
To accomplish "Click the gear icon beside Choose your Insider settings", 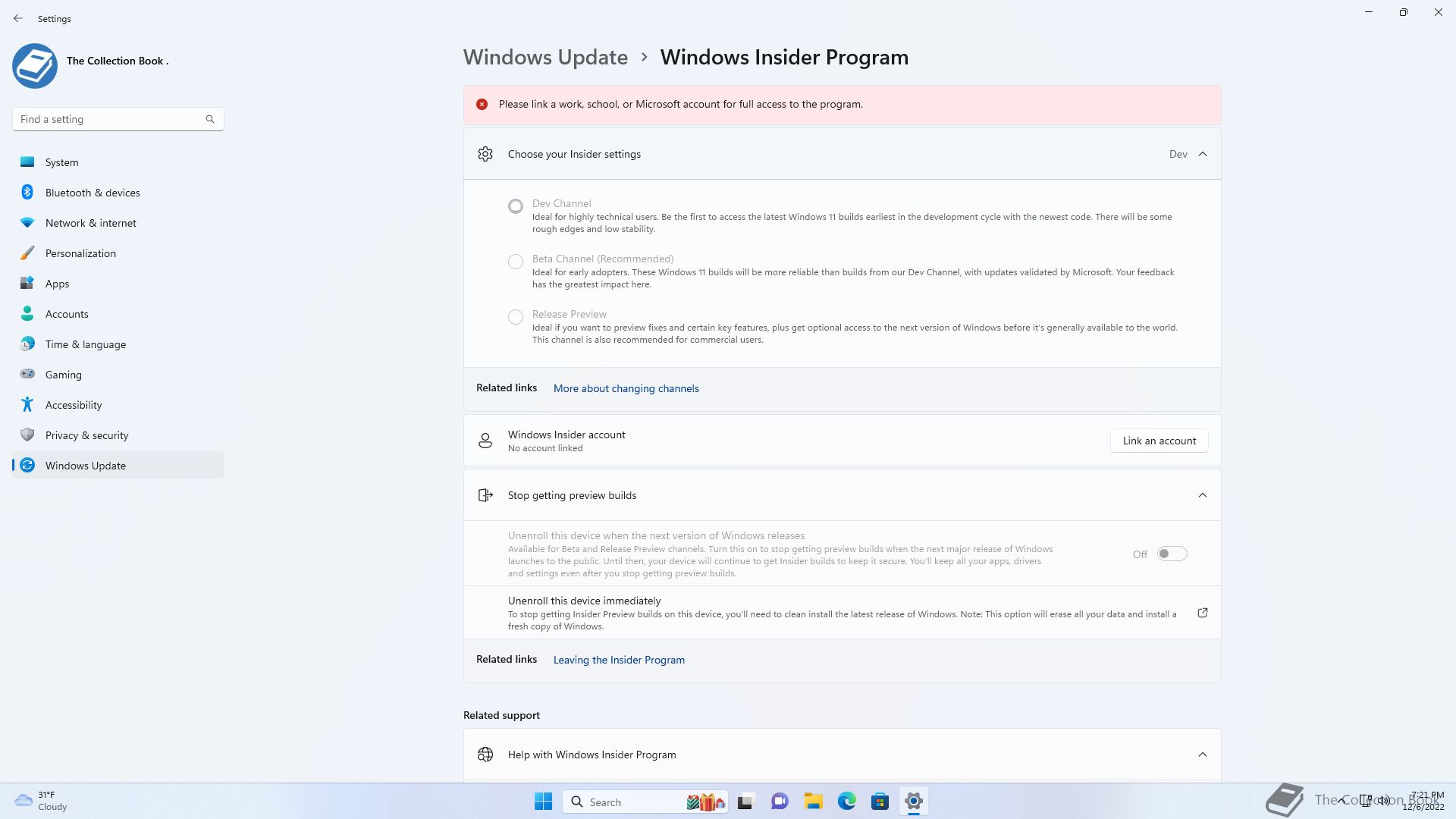I will point(485,154).
